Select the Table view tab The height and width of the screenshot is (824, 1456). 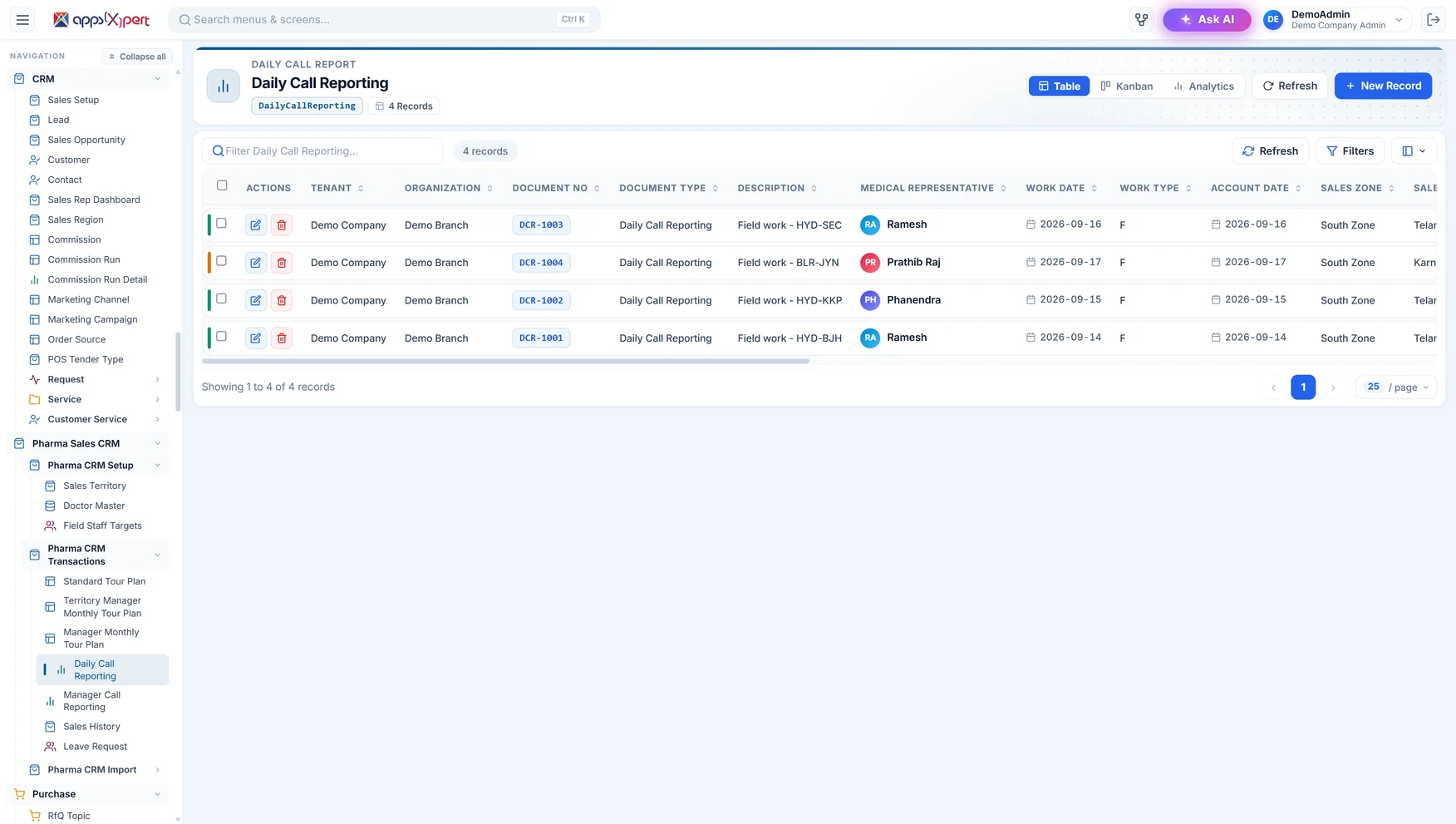(1059, 86)
